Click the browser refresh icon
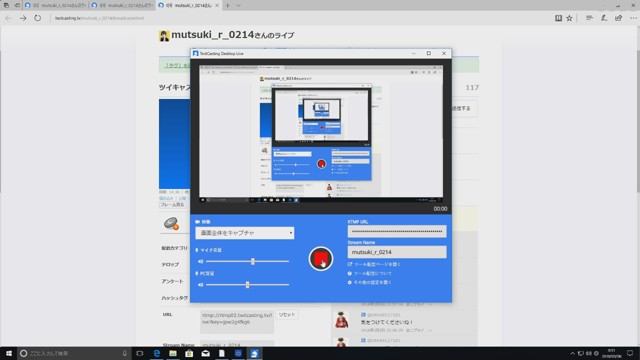The image size is (640, 360). tap(38, 18)
